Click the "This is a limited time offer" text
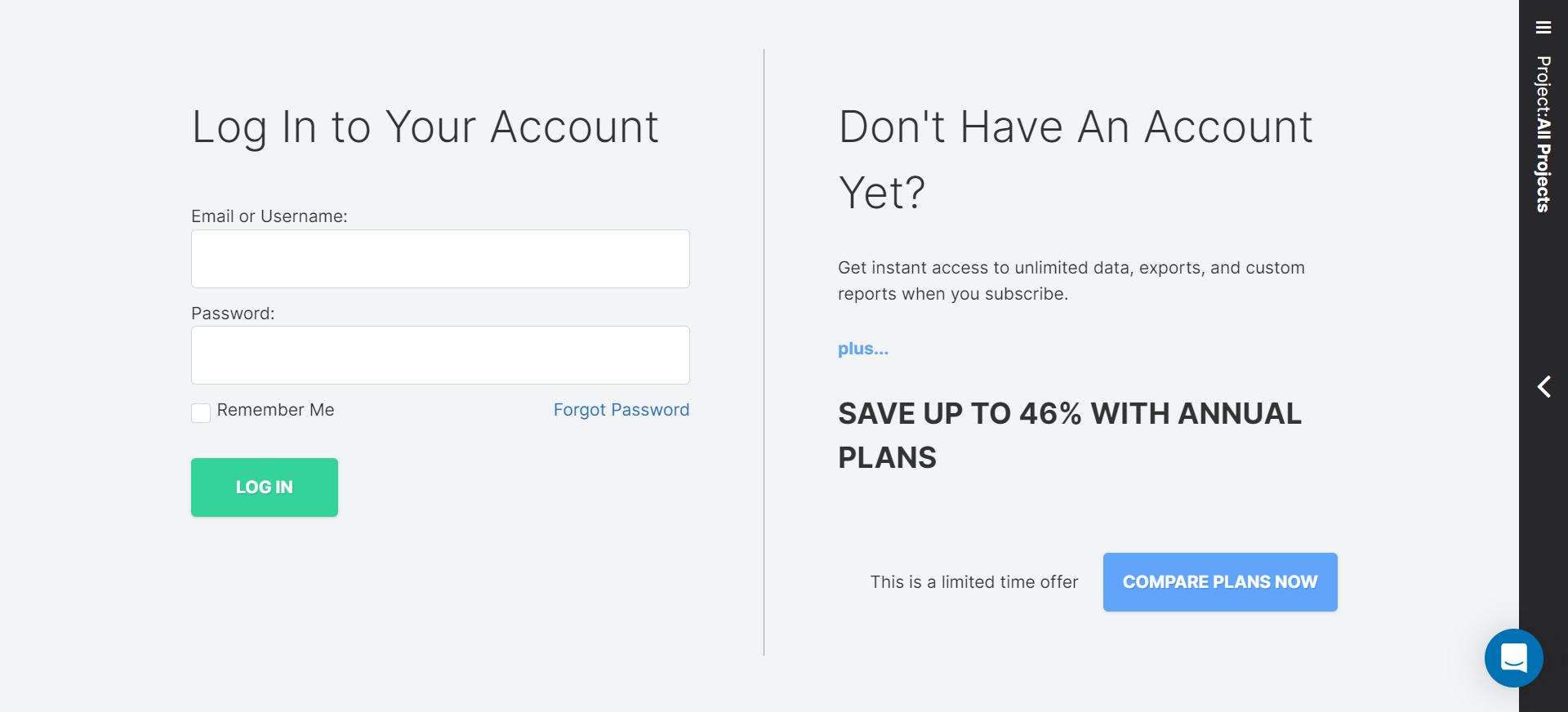 pos(973,582)
